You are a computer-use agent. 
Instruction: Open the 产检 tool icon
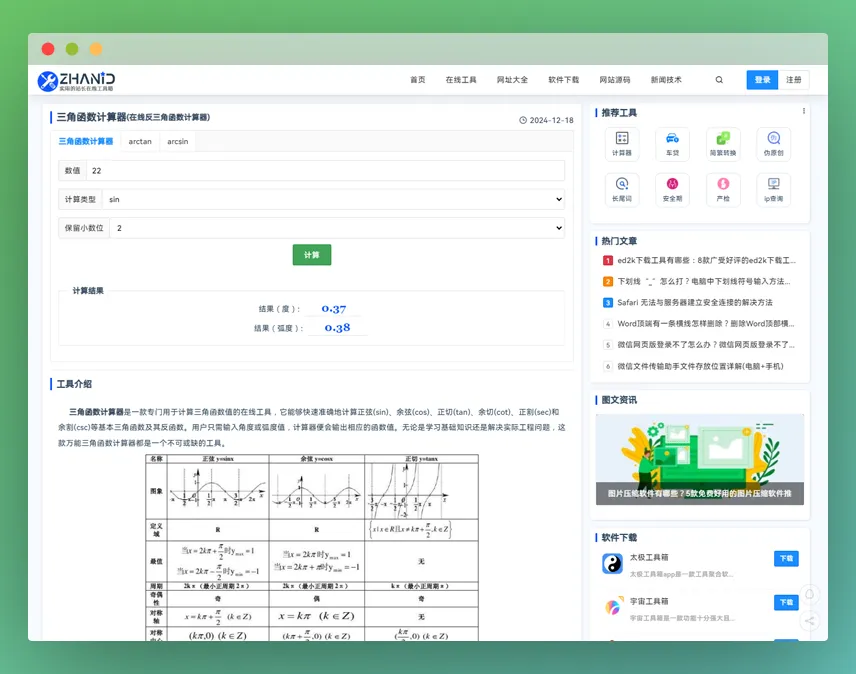[722, 190]
